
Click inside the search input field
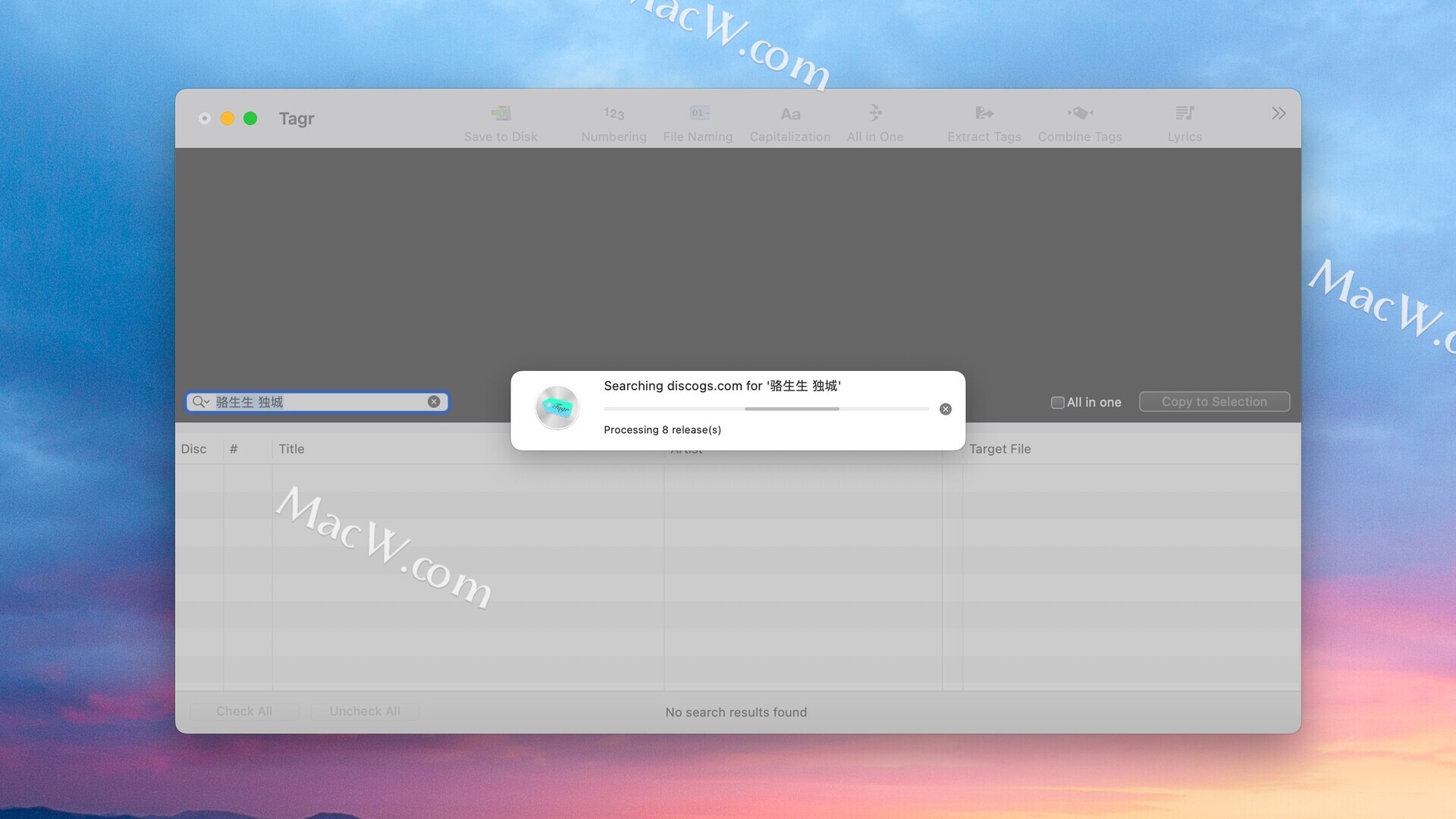(318, 401)
